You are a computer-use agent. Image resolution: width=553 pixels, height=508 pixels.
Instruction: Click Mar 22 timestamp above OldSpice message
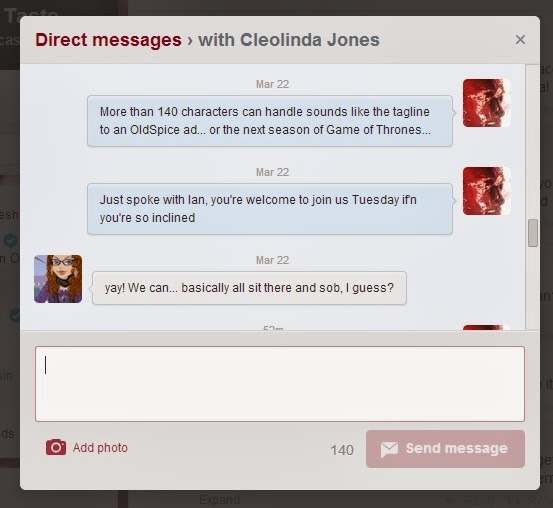(x=272, y=84)
